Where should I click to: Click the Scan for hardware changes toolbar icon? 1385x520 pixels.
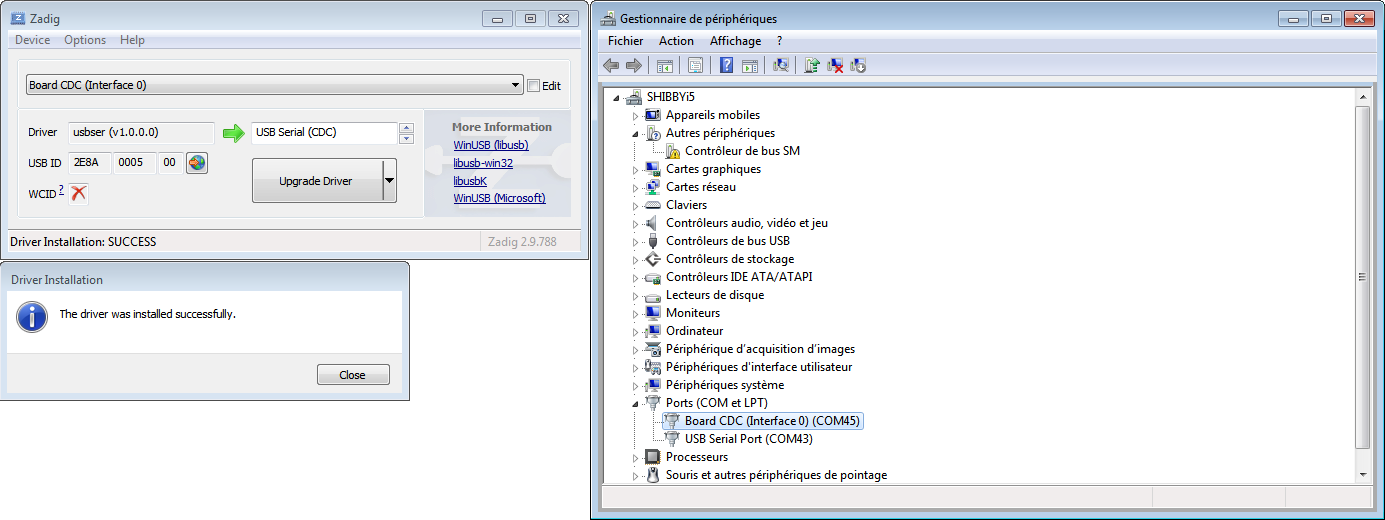[x=782, y=66]
